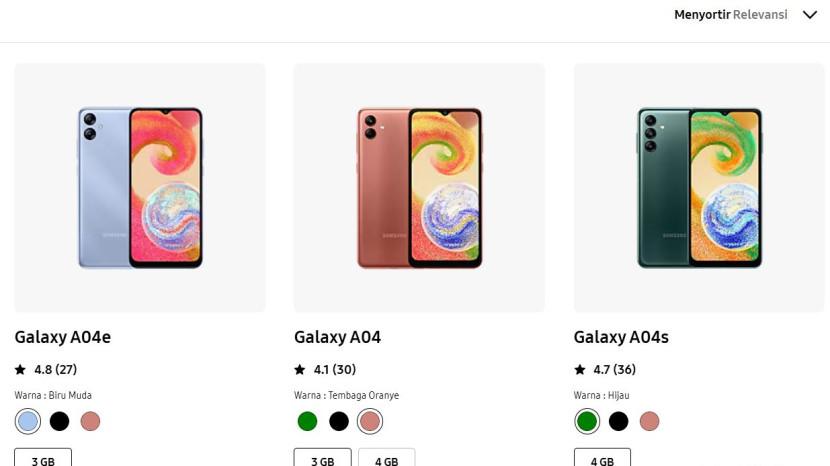Open Galaxy A04s product title link
This screenshot has height=466, width=830.
[x=621, y=337]
